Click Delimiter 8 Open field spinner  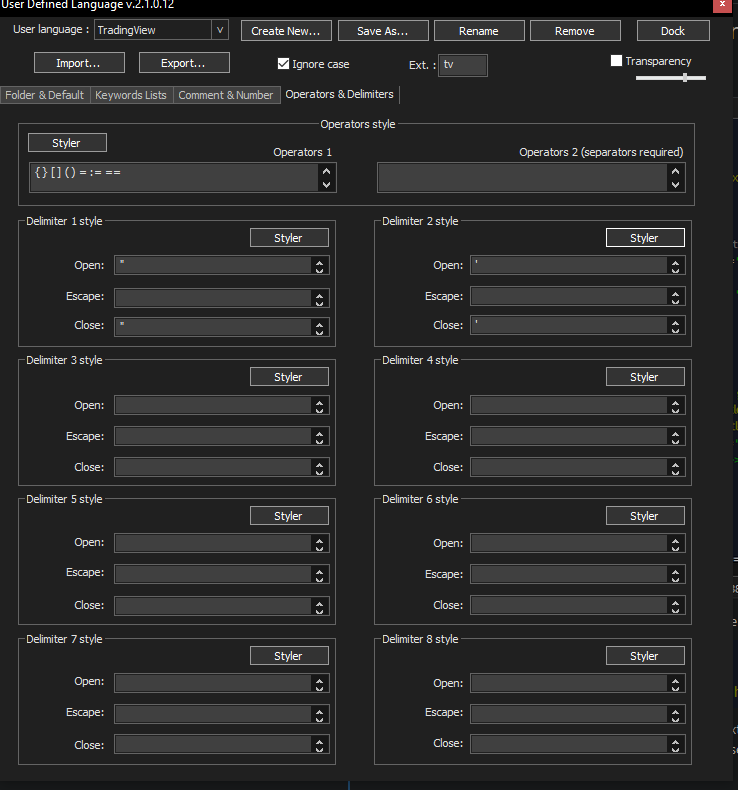tap(676, 684)
